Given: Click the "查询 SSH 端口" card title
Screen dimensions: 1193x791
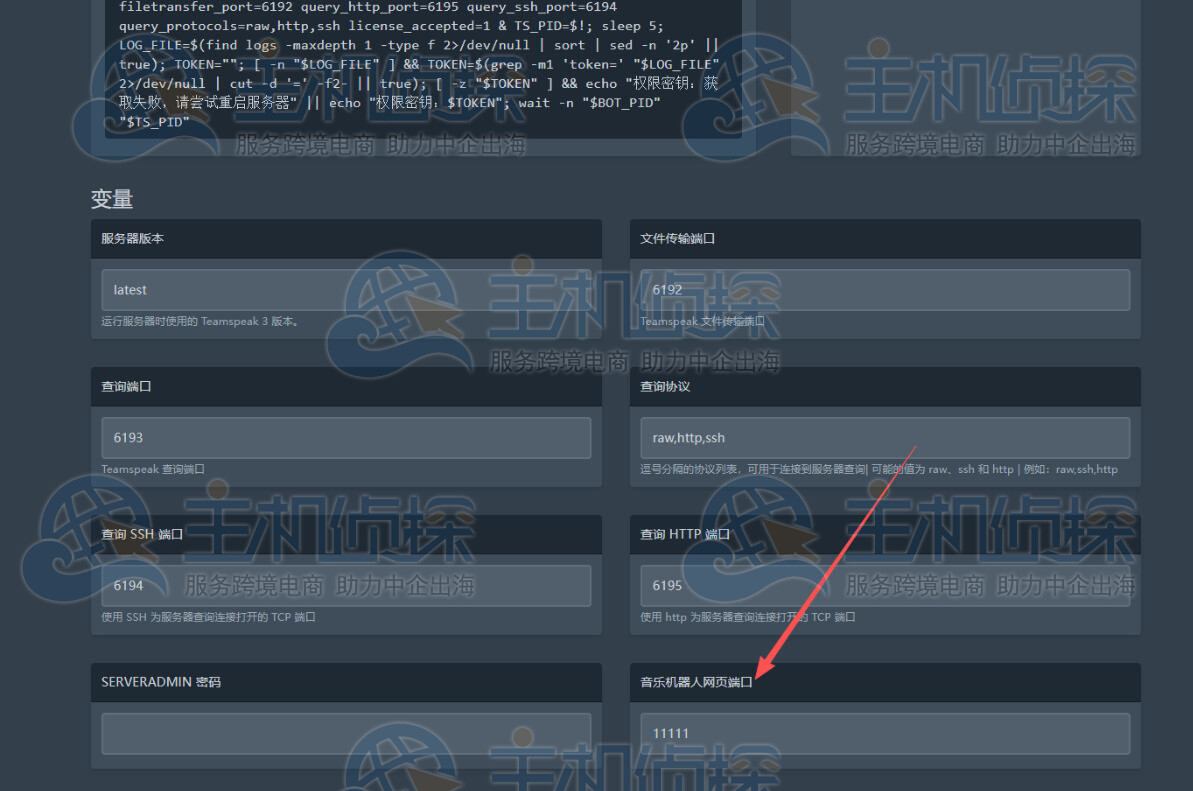Looking at the screenshot, I should (142, 535).
